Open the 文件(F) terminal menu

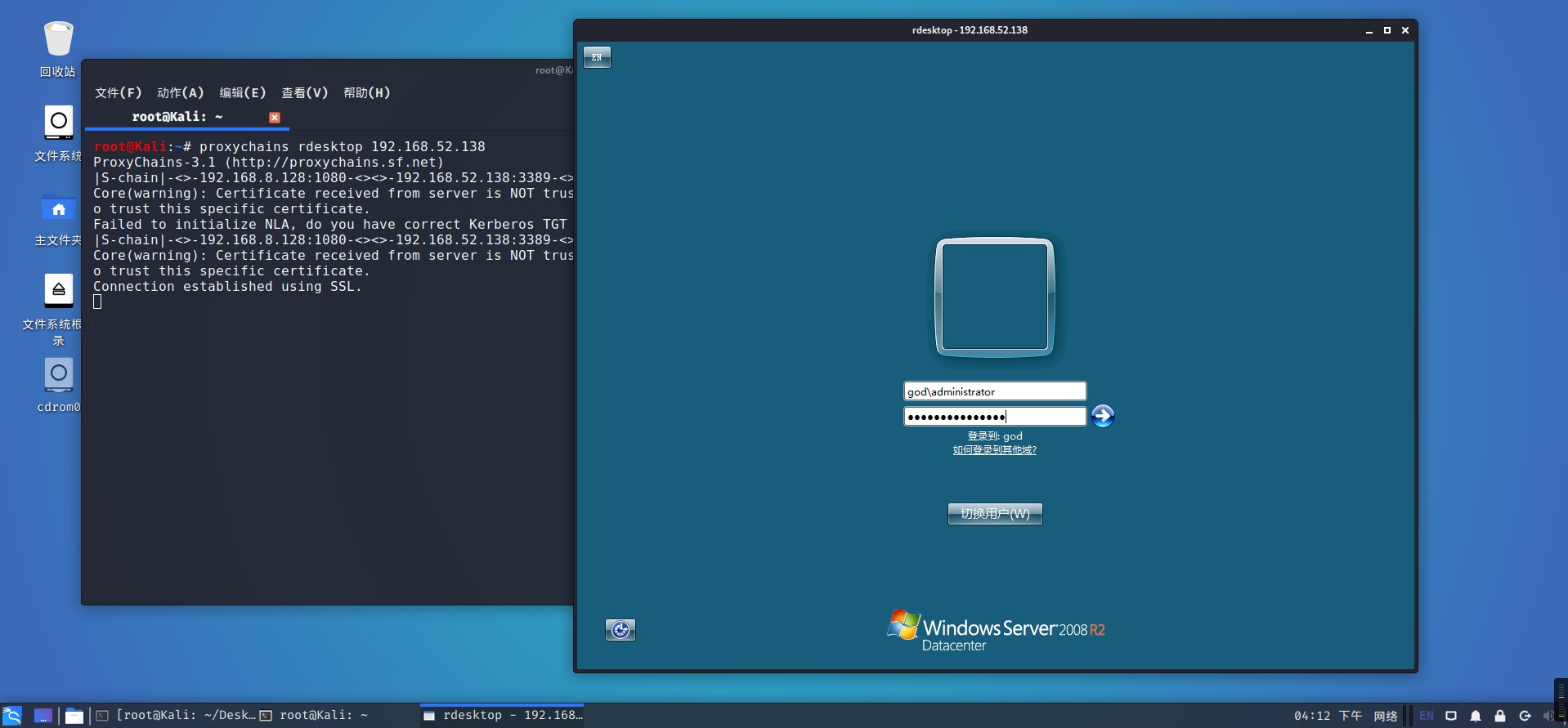[x=119, y=92]
